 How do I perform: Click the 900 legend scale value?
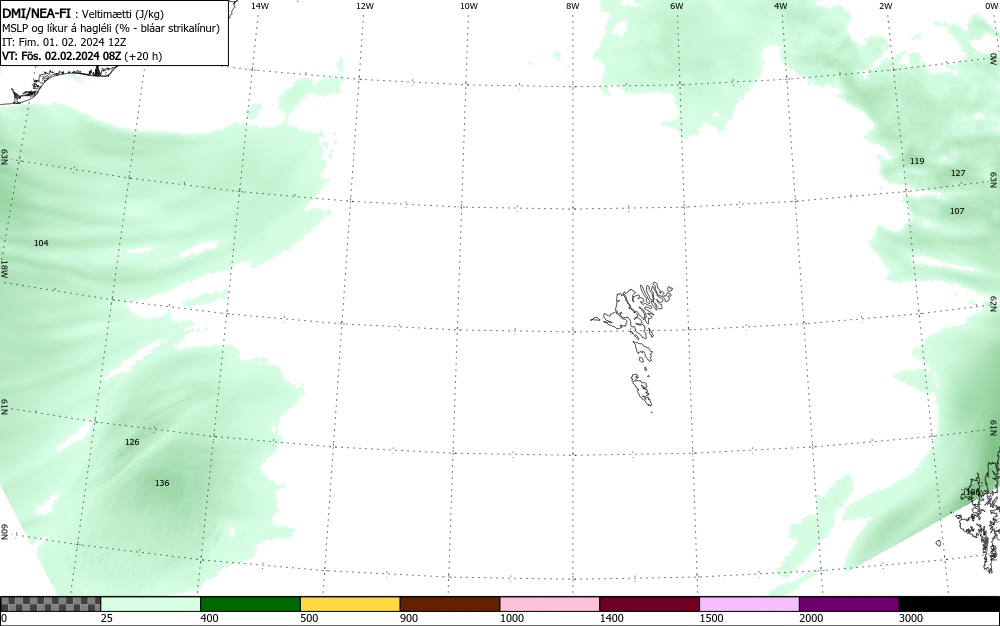[409, 618]
